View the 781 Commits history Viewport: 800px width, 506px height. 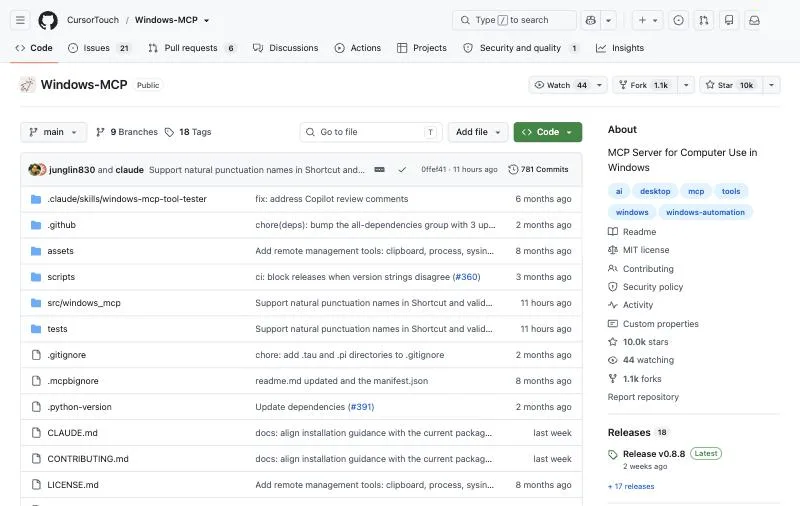tap(538, 169)
